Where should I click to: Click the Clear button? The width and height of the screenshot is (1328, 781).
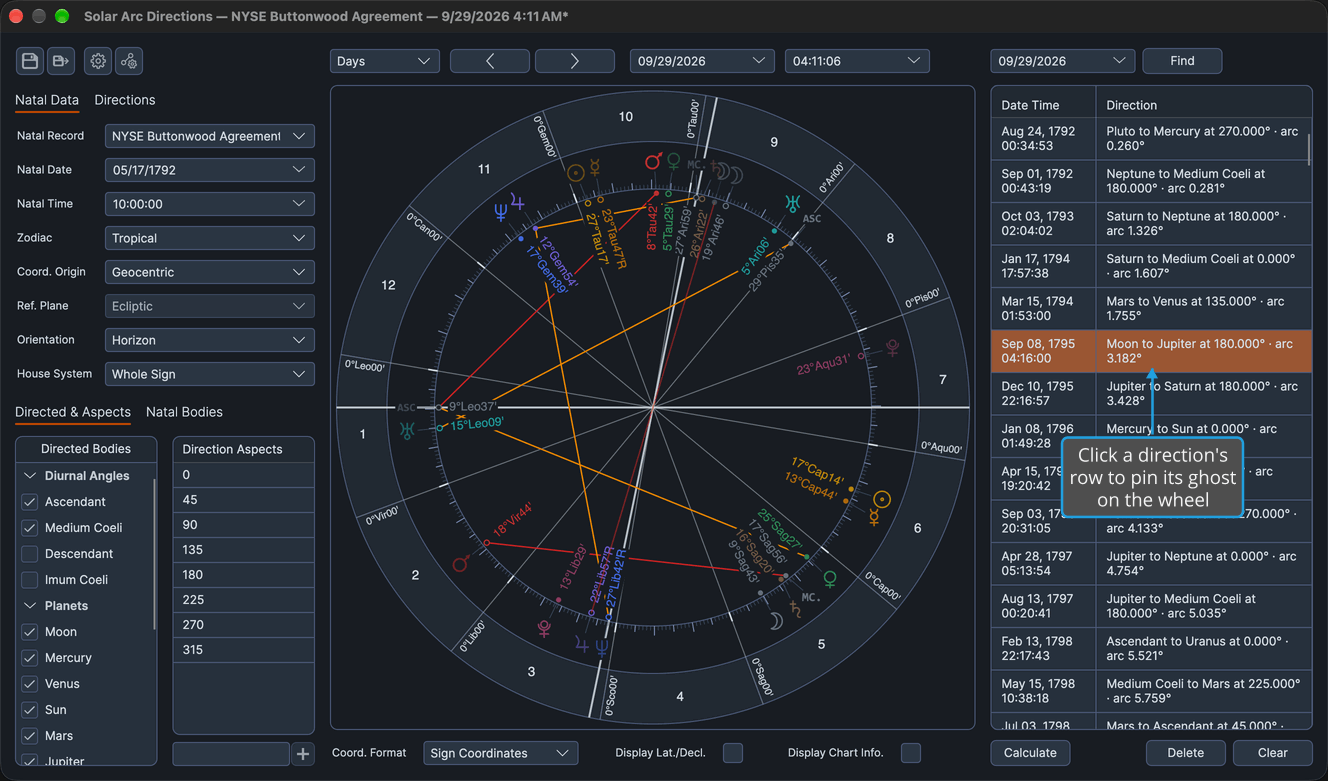pyautogui.click(x=1272, y=753)
